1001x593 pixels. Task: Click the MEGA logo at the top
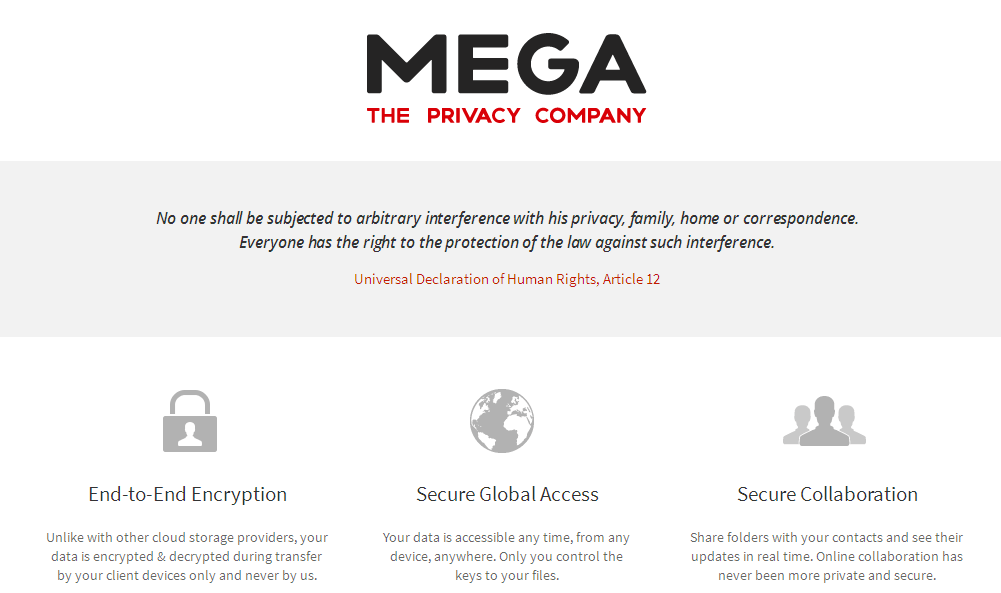pyautogui.click(x=506, y=78)
